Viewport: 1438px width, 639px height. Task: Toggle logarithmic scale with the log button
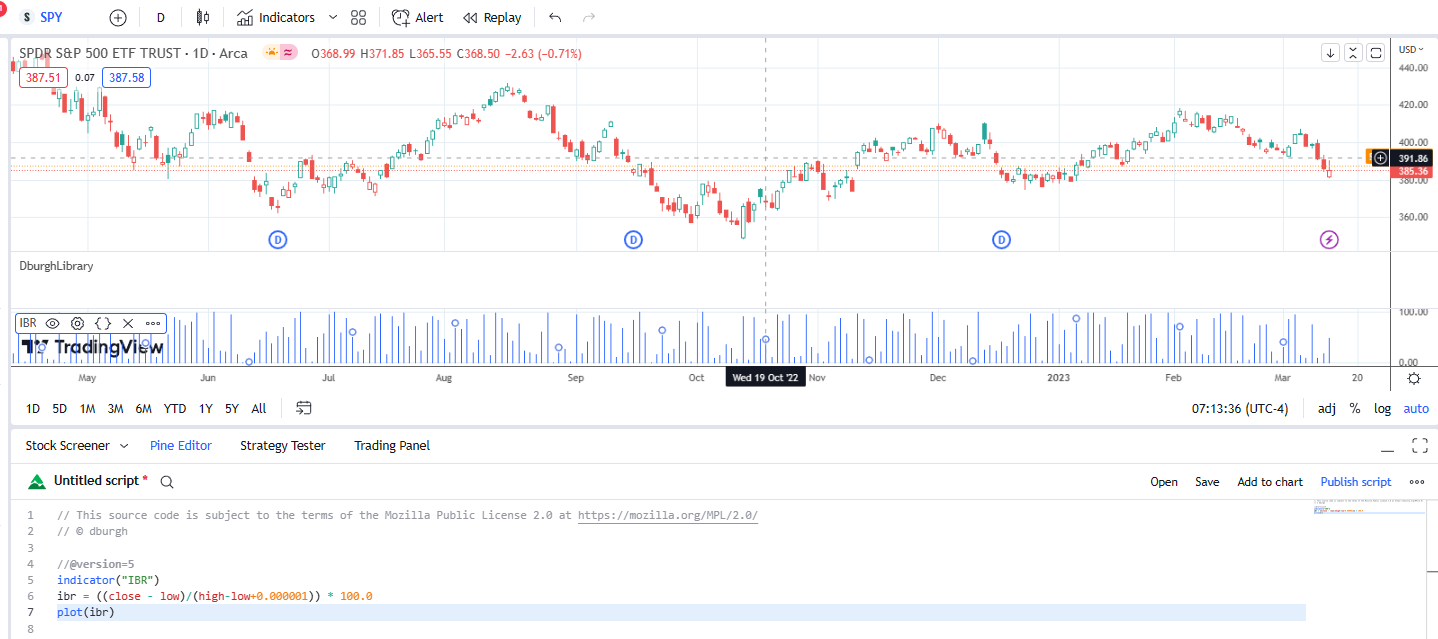[x=1382, y=408]
